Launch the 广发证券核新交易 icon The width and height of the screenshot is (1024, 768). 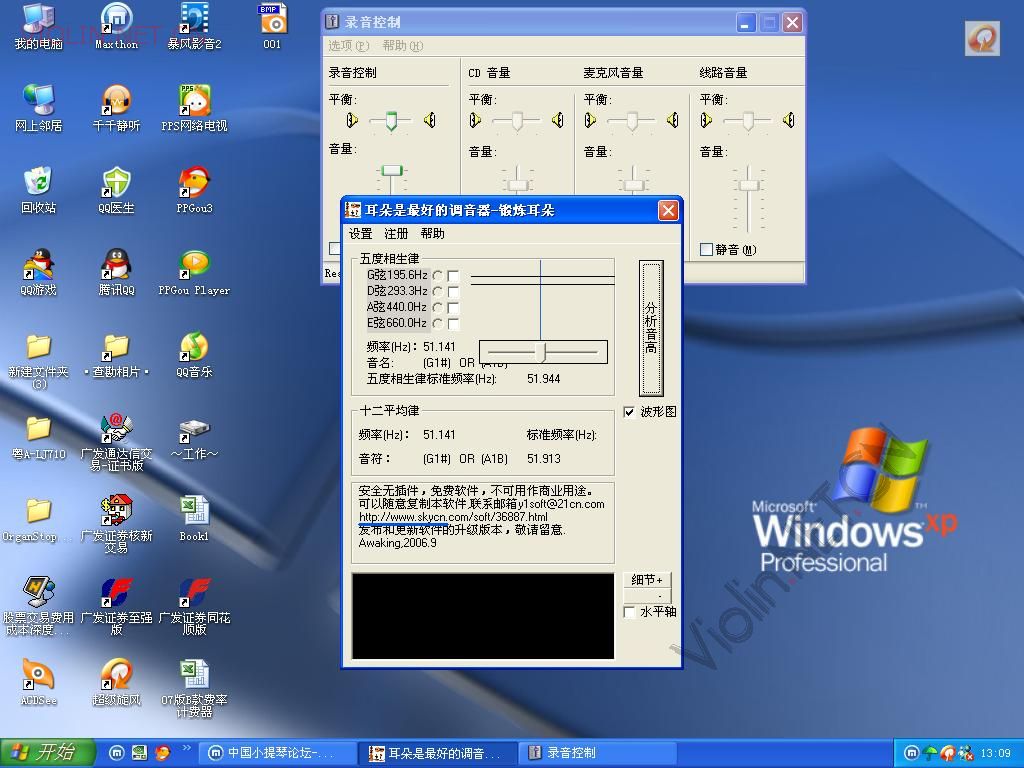click(116, 524)
